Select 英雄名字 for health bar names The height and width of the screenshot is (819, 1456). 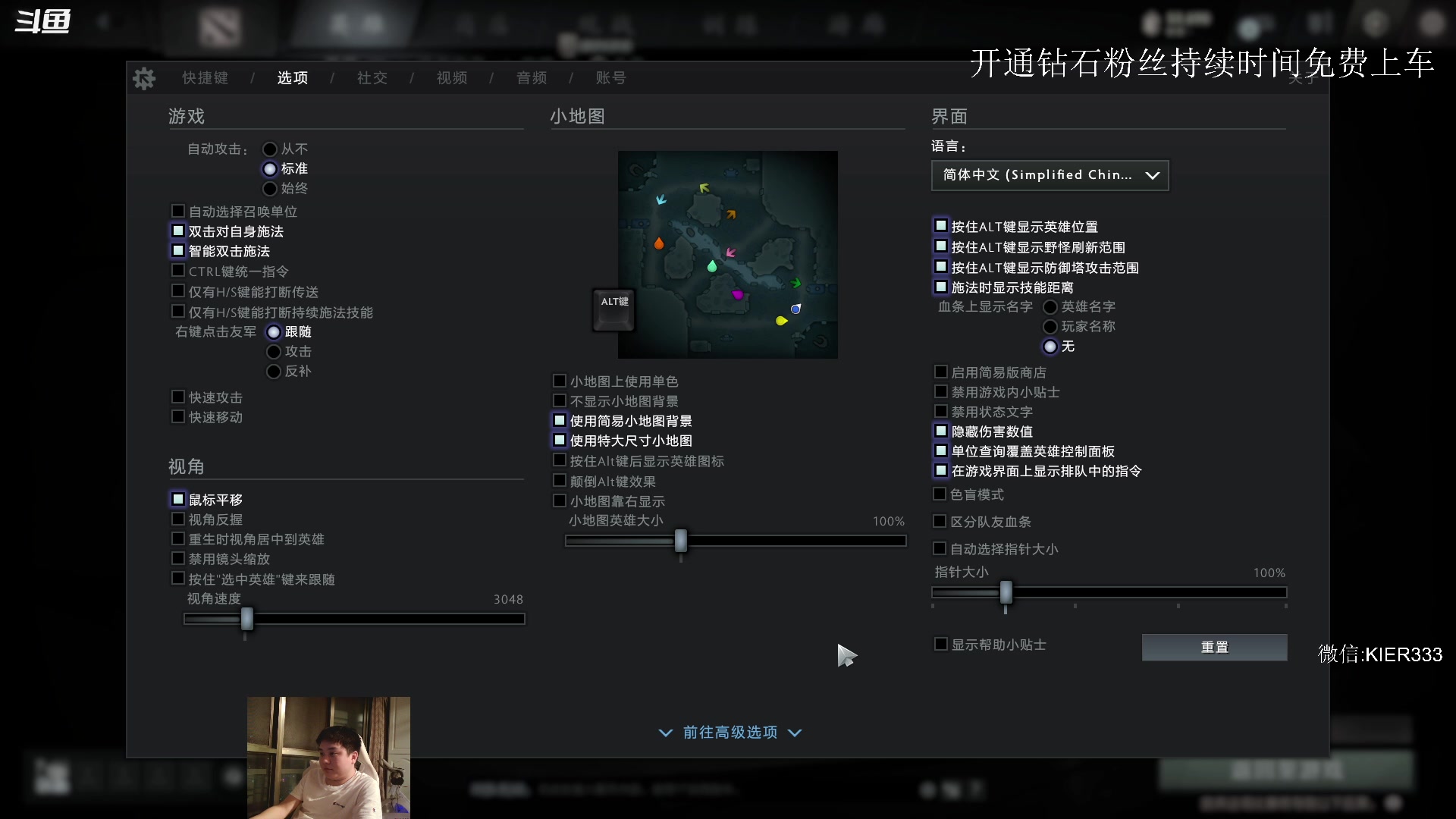(1051, 306)
